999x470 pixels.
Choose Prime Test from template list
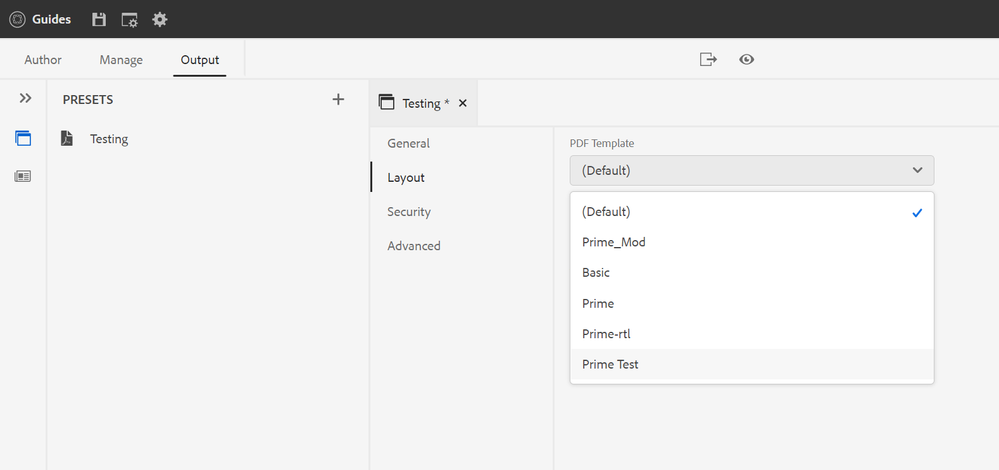click(610, 364)
